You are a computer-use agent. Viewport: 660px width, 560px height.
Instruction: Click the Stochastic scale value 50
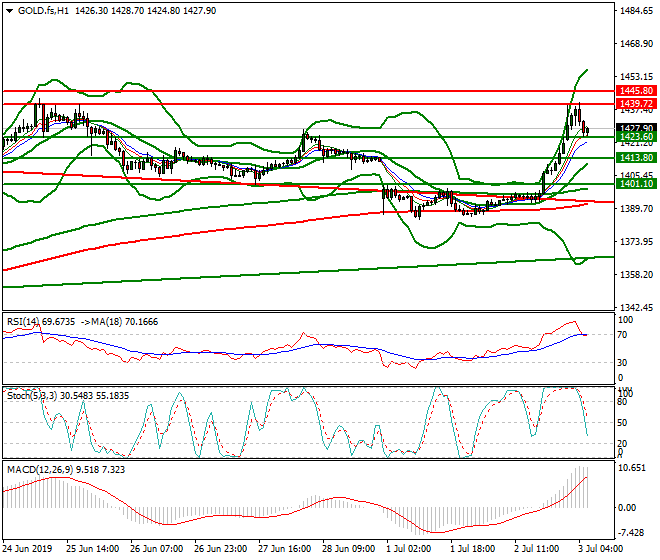[622, 423]
